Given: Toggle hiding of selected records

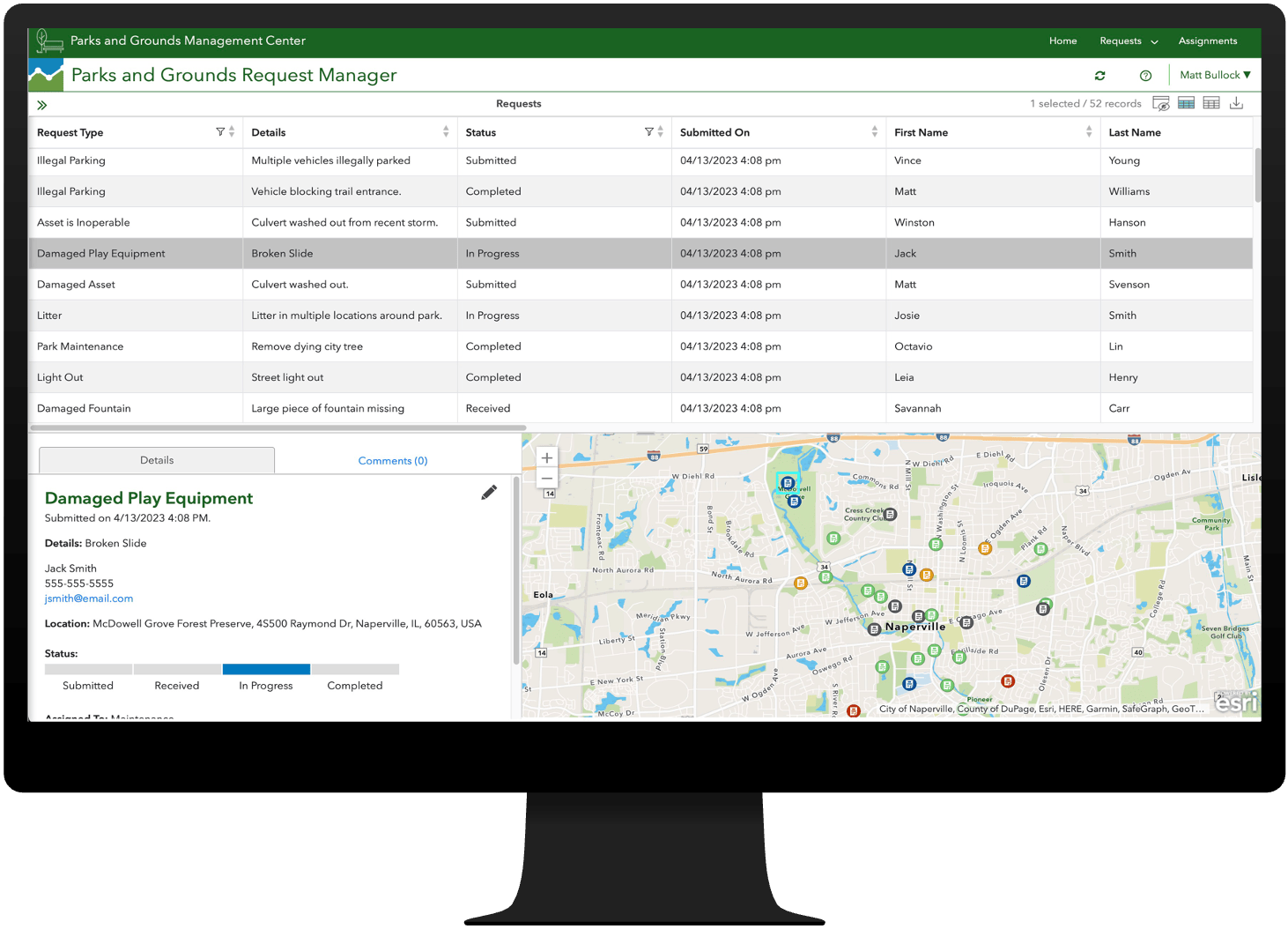Looking at the screenshot, I should point(1161,103).
